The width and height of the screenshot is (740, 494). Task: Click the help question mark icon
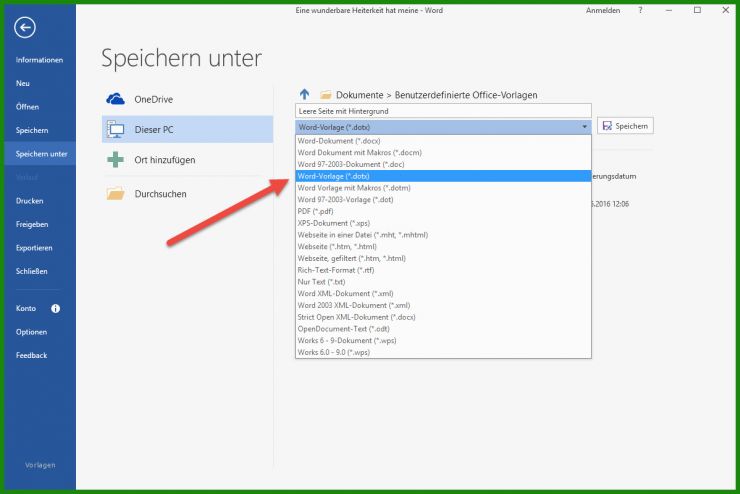pyautogui.click(x=640, y=10)
